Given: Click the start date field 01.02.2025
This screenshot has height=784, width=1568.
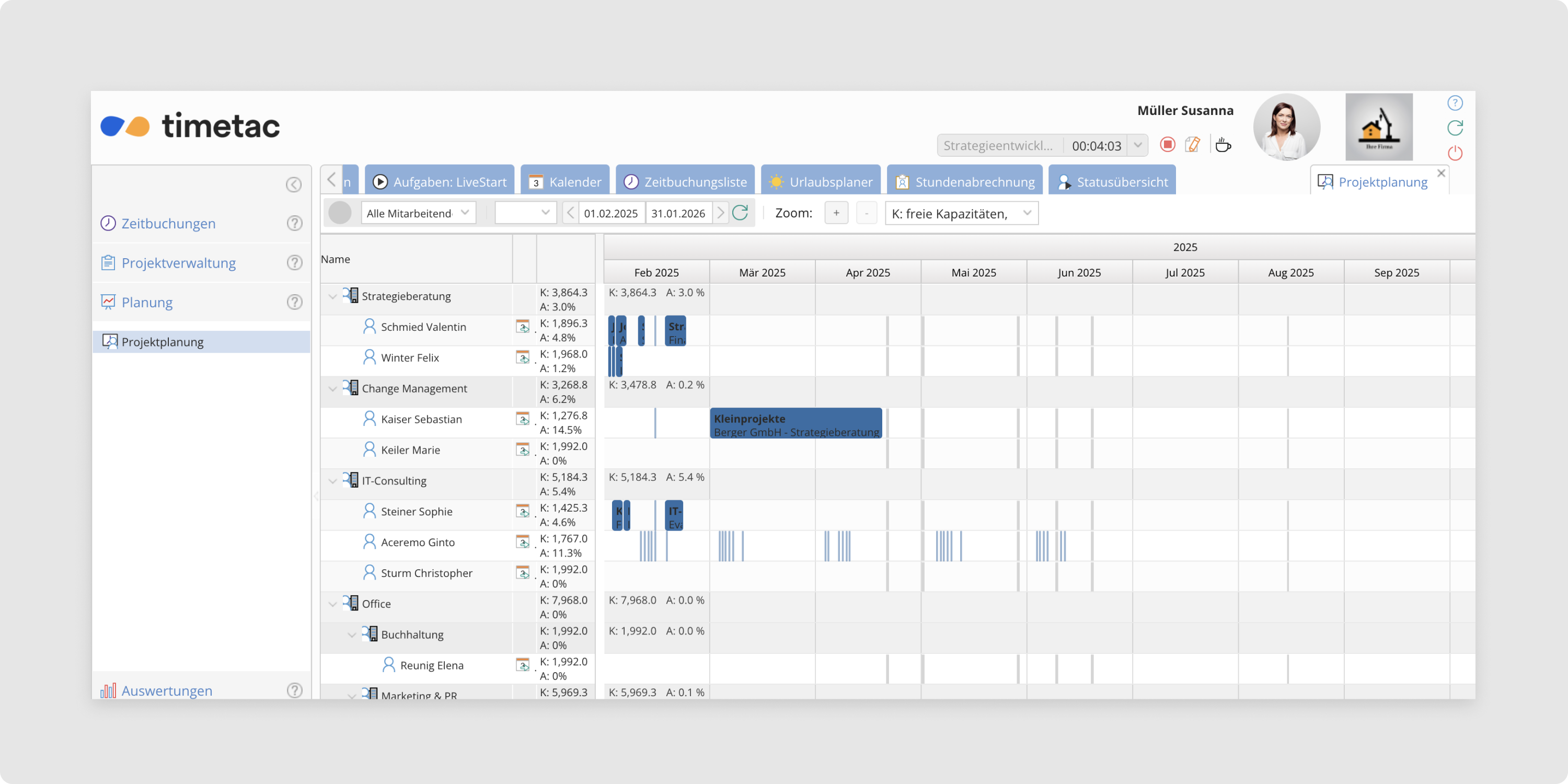Looking at the screenshot, I should [610, 213].
